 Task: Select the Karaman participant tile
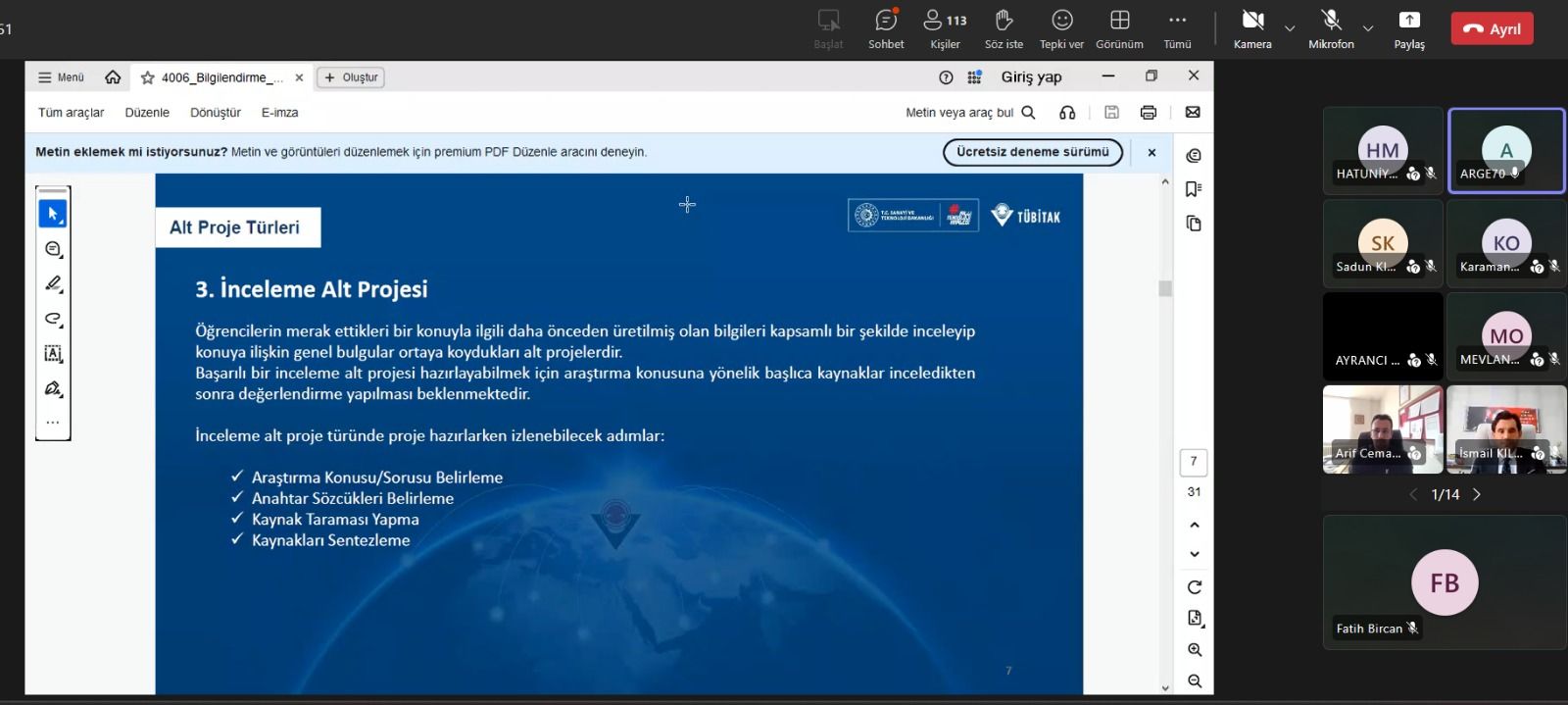[1506, 243]
